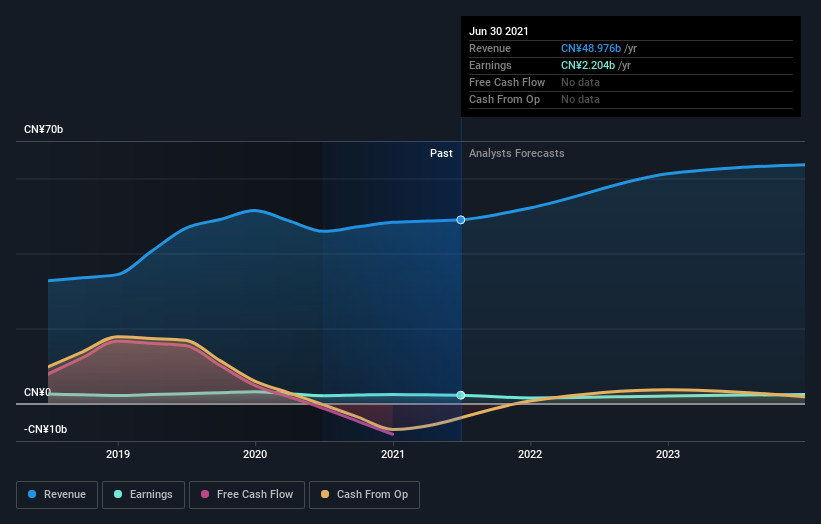This screenshot has width=821, height=524.
Task: Toggle the Free Cash Flow legend button
Action: [x=247, y=495]
